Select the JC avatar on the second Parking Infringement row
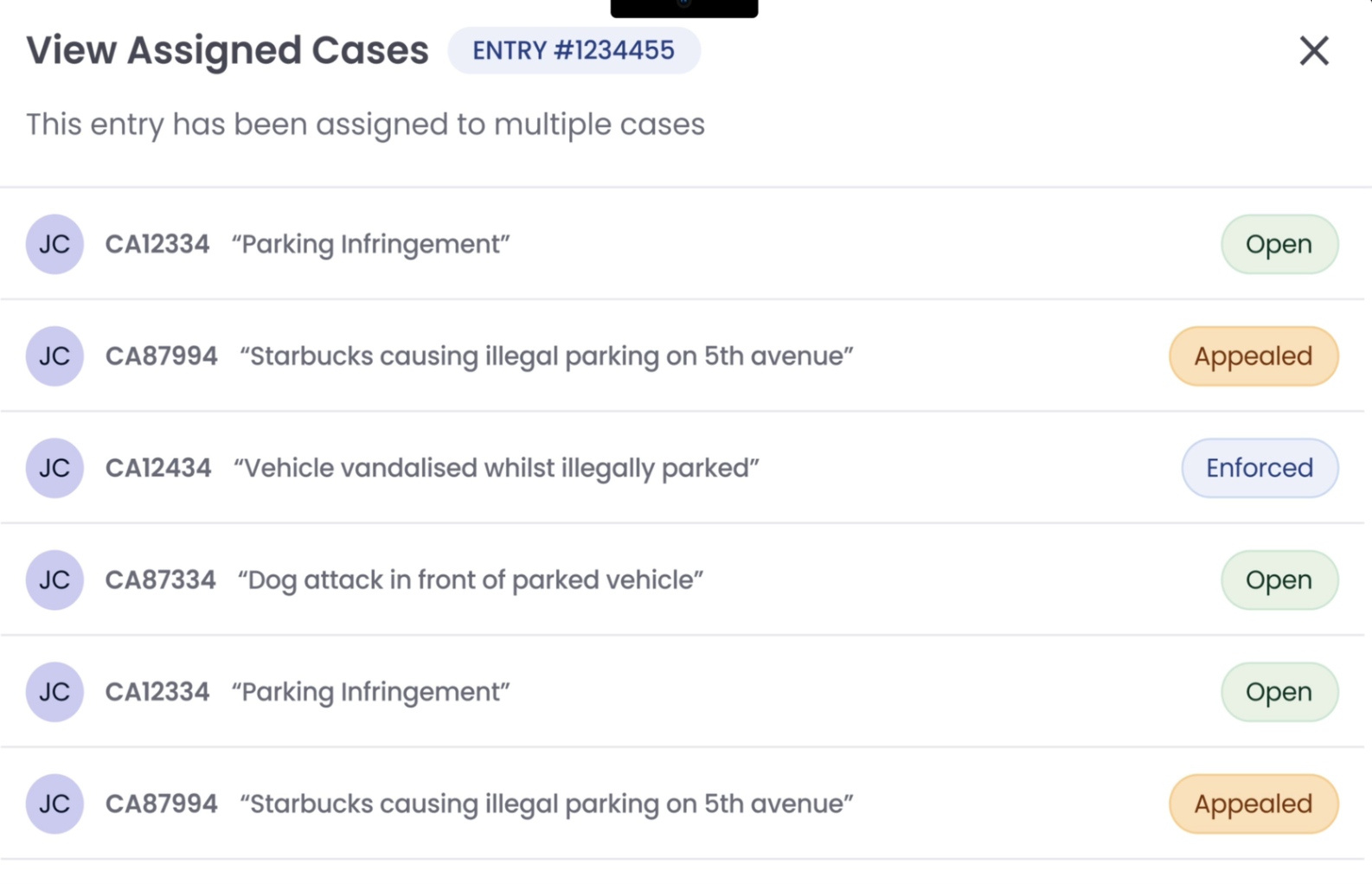Screen dimensions: 1372x884 tap(54, 691)
